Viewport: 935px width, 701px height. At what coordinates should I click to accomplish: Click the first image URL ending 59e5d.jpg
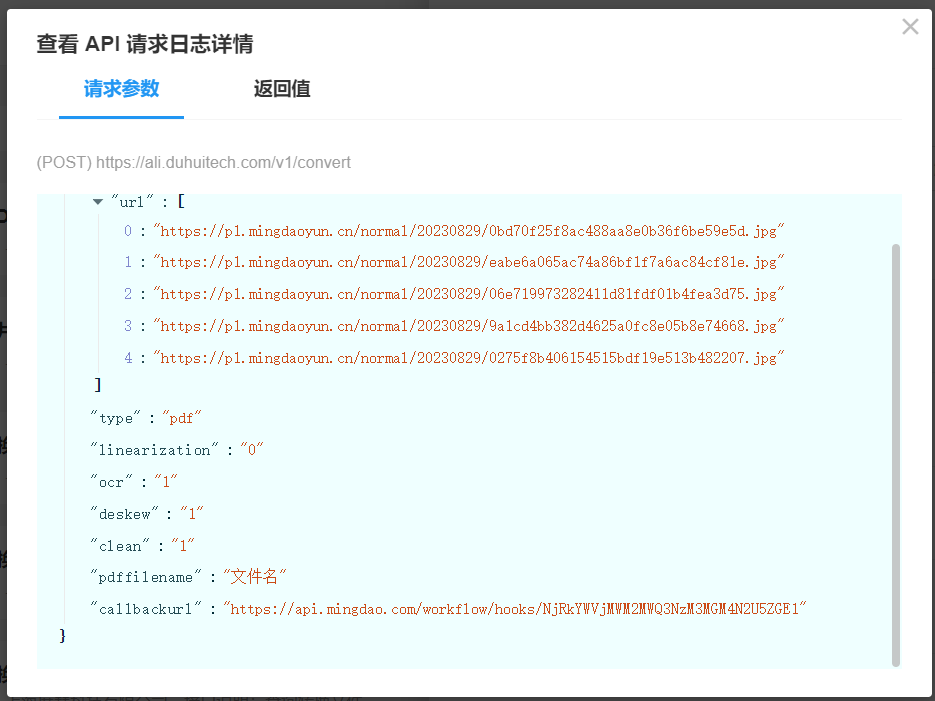[x=468, y=231]
